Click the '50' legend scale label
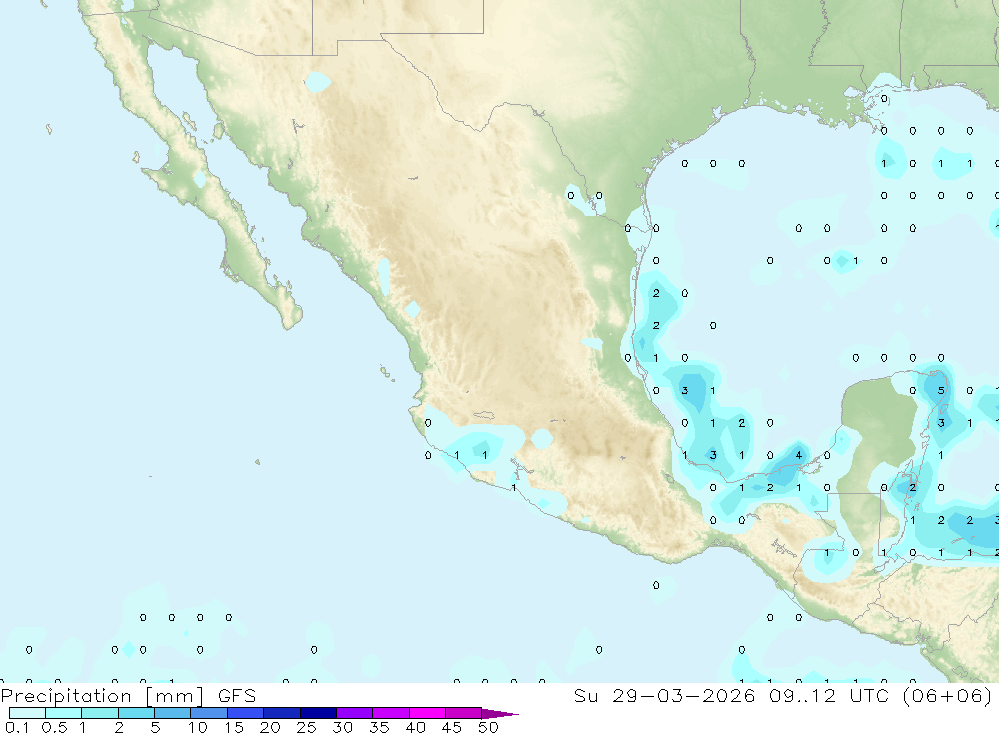Screen dimensions: 1000x733 [489, 727]
